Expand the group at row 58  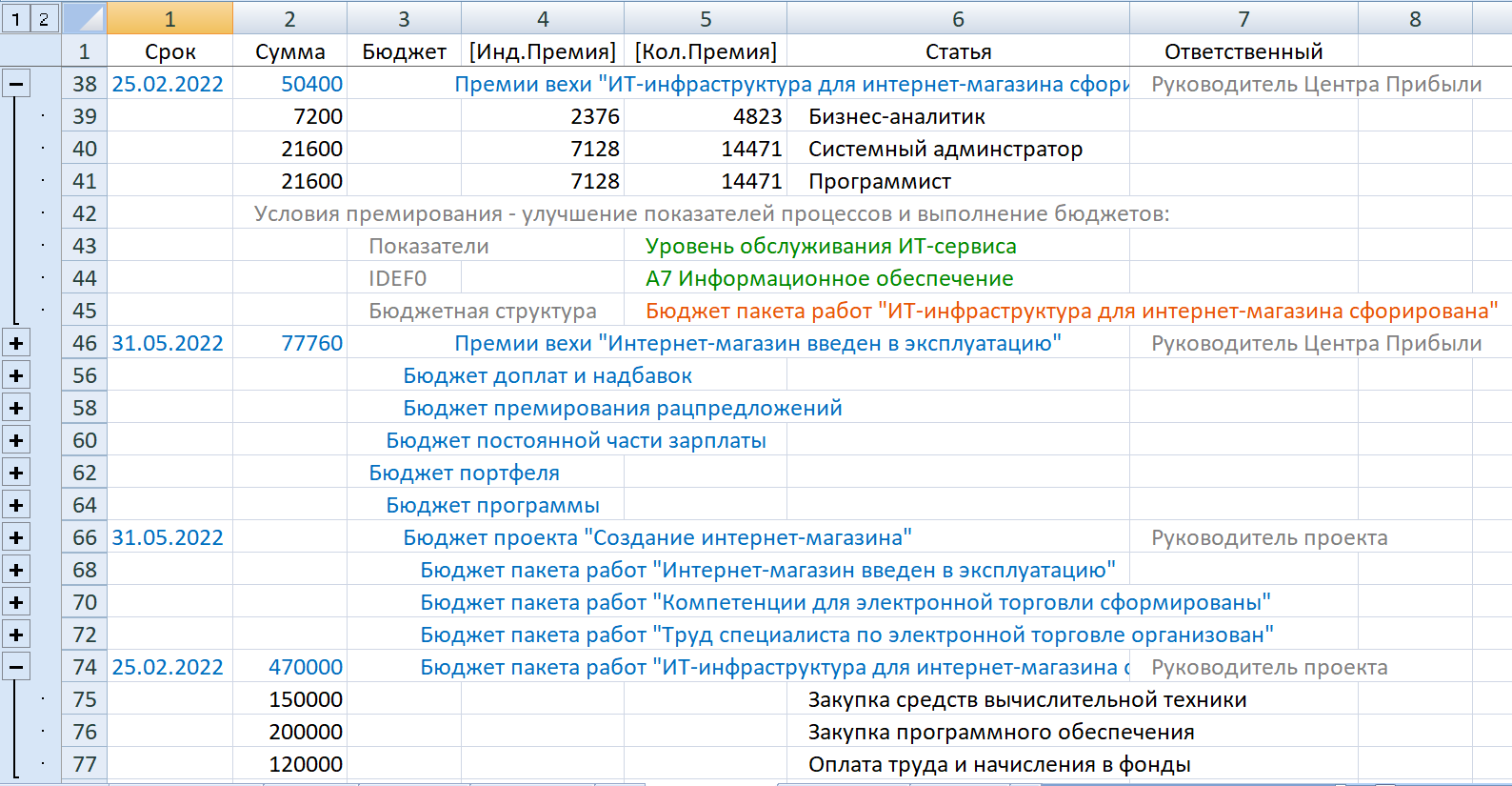coord(16,408)
